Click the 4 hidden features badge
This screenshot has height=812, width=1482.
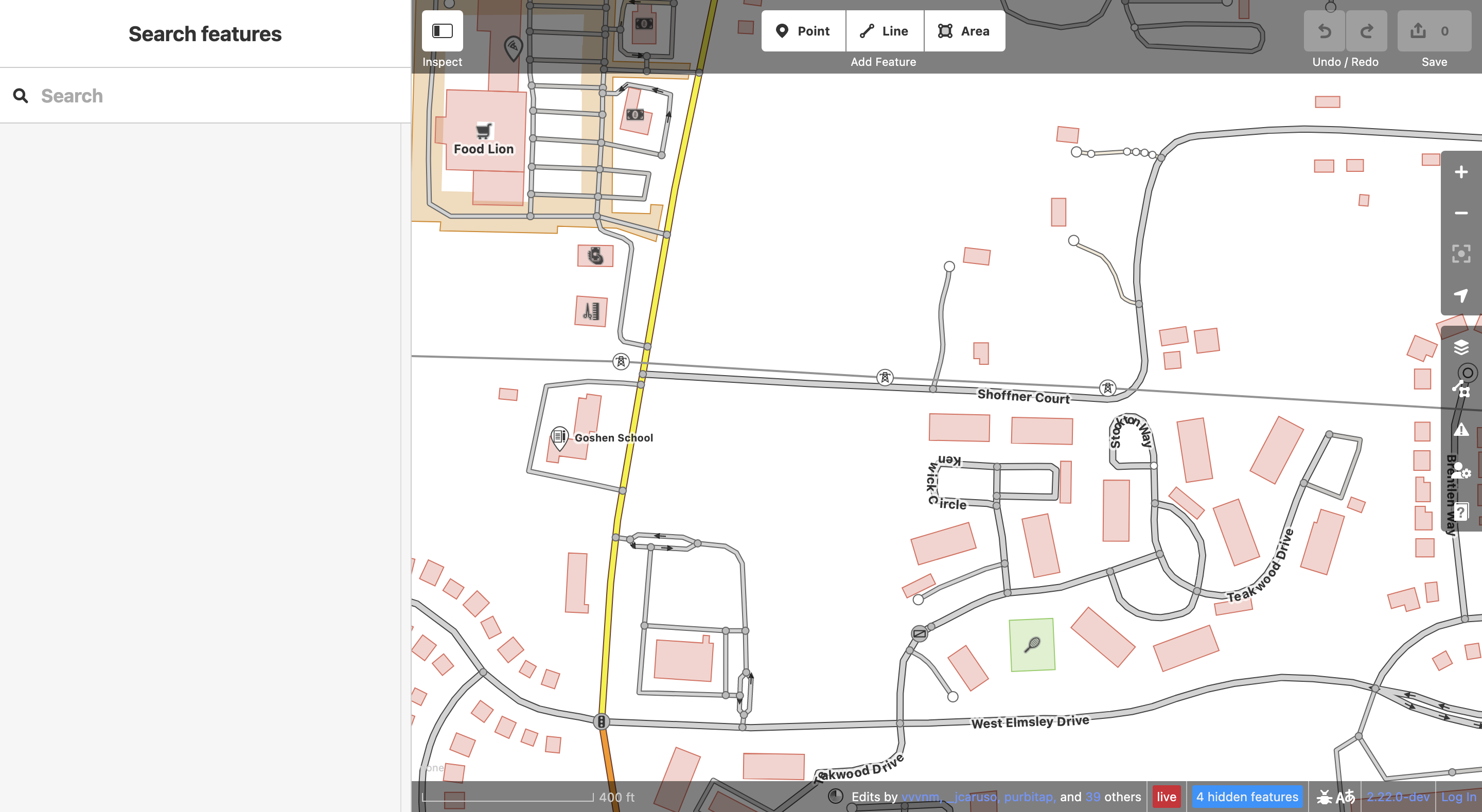point(1247,797)
